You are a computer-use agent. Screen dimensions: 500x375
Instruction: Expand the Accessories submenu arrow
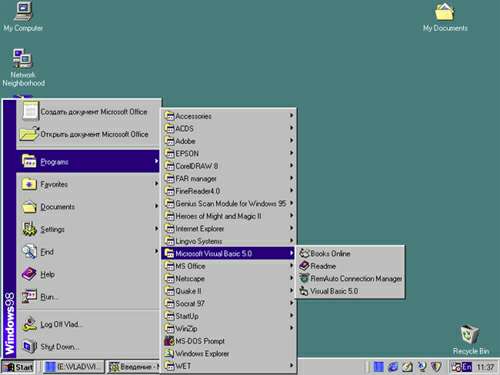[291, 115]
